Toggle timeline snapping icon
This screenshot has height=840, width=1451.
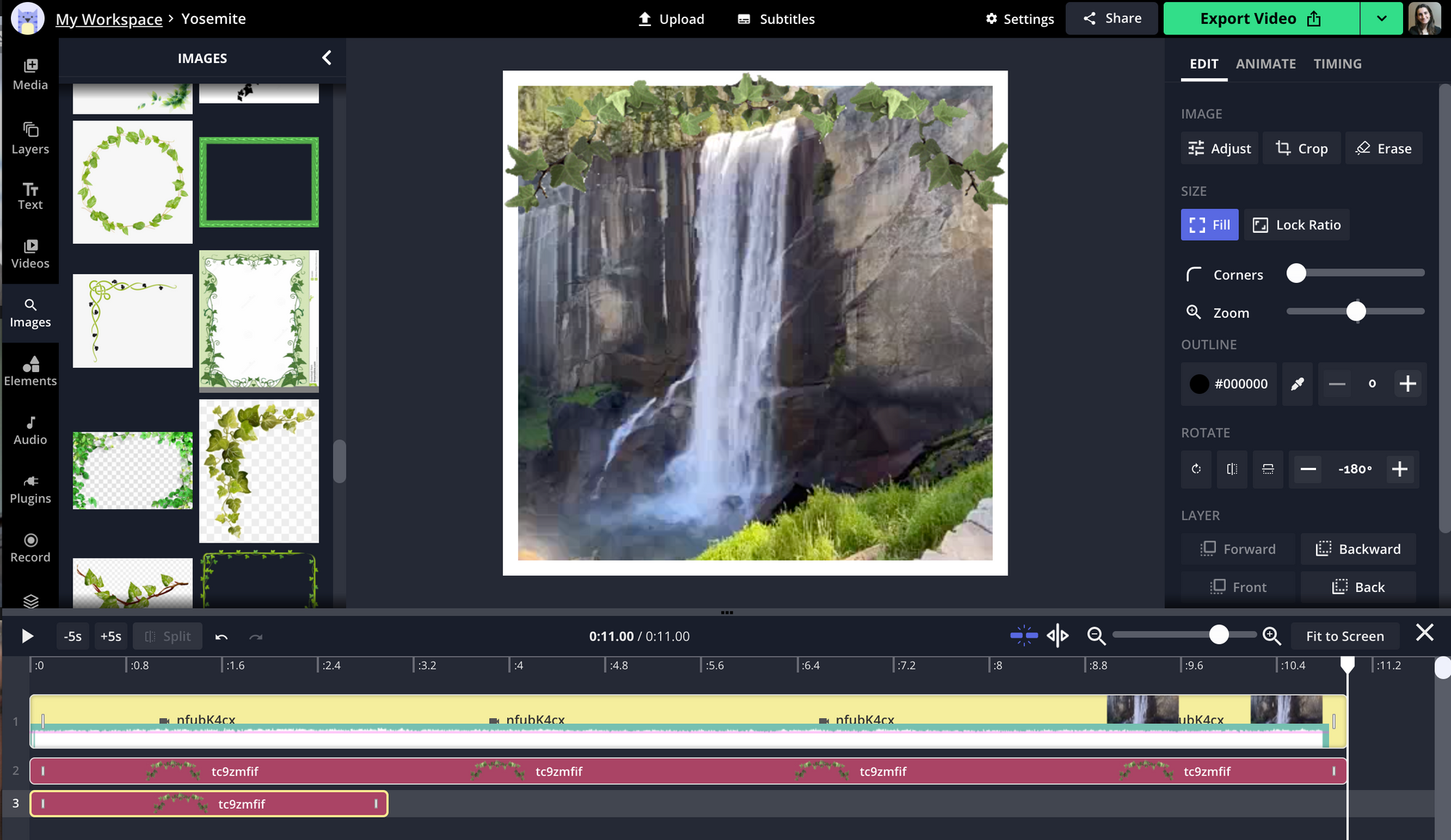[1024, 636]
